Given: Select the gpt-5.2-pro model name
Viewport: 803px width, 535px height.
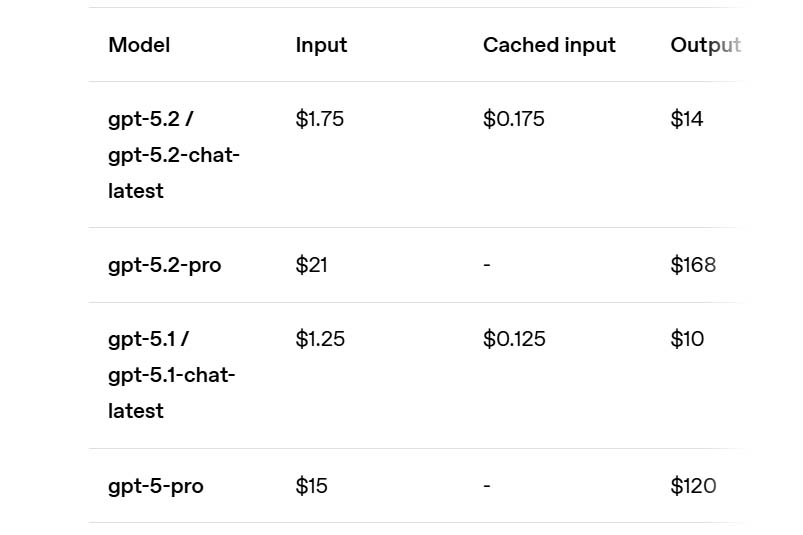Looking at the screenshot, I should [164, 265].
